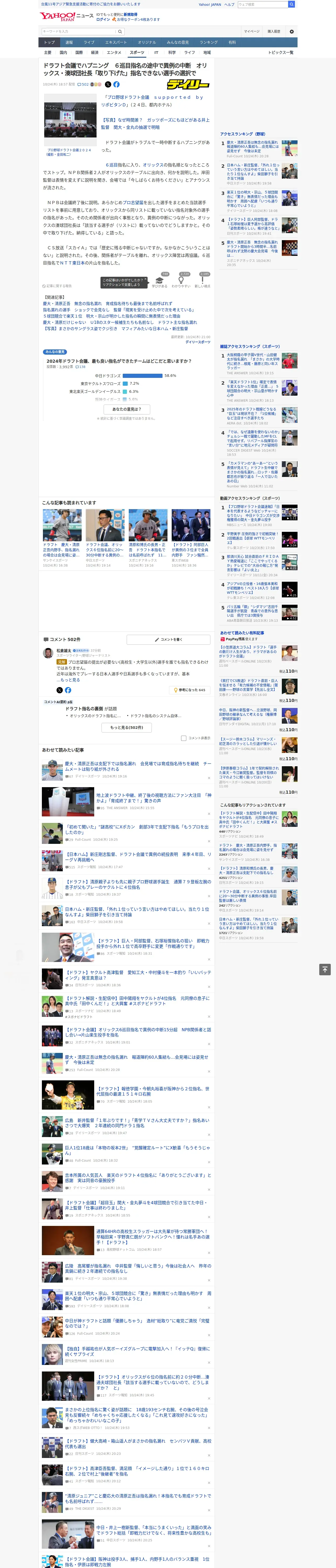Click the ログイン link

click(103, 20)
